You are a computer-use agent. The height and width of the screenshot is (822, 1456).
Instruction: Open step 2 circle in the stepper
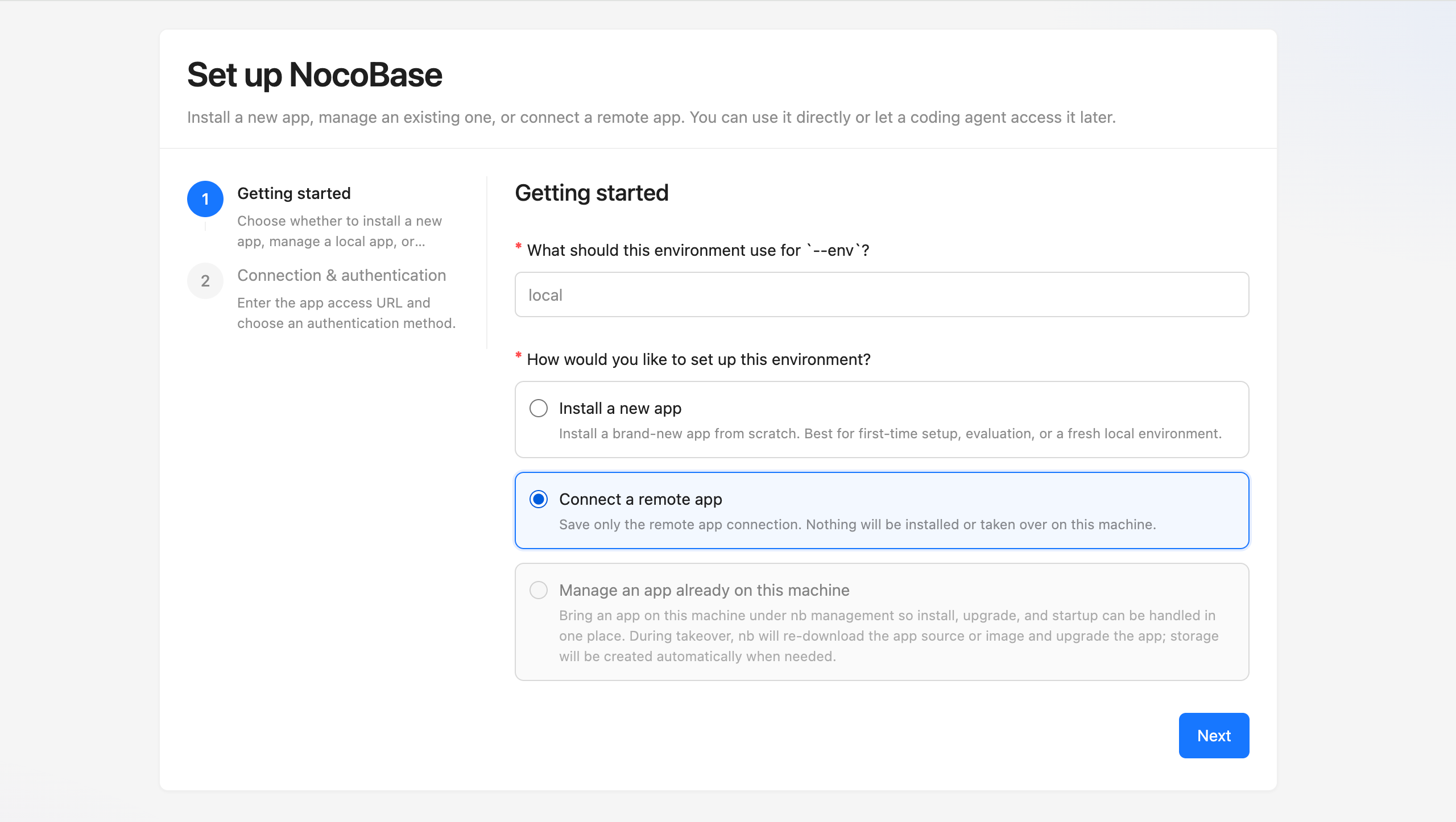click(205, 281)
